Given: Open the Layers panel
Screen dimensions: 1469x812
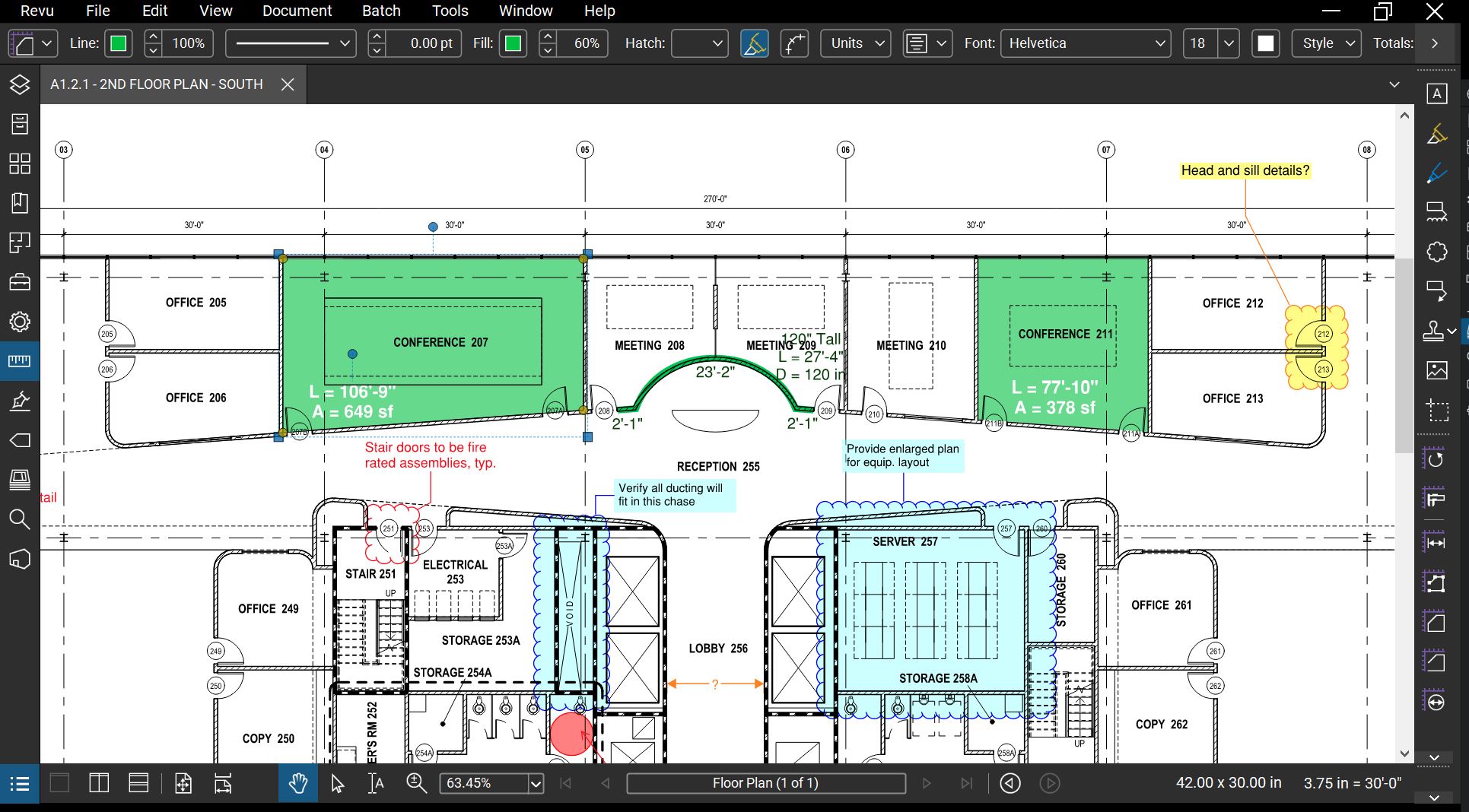Looking at the screenshot, I should click(x=19, y=84).
